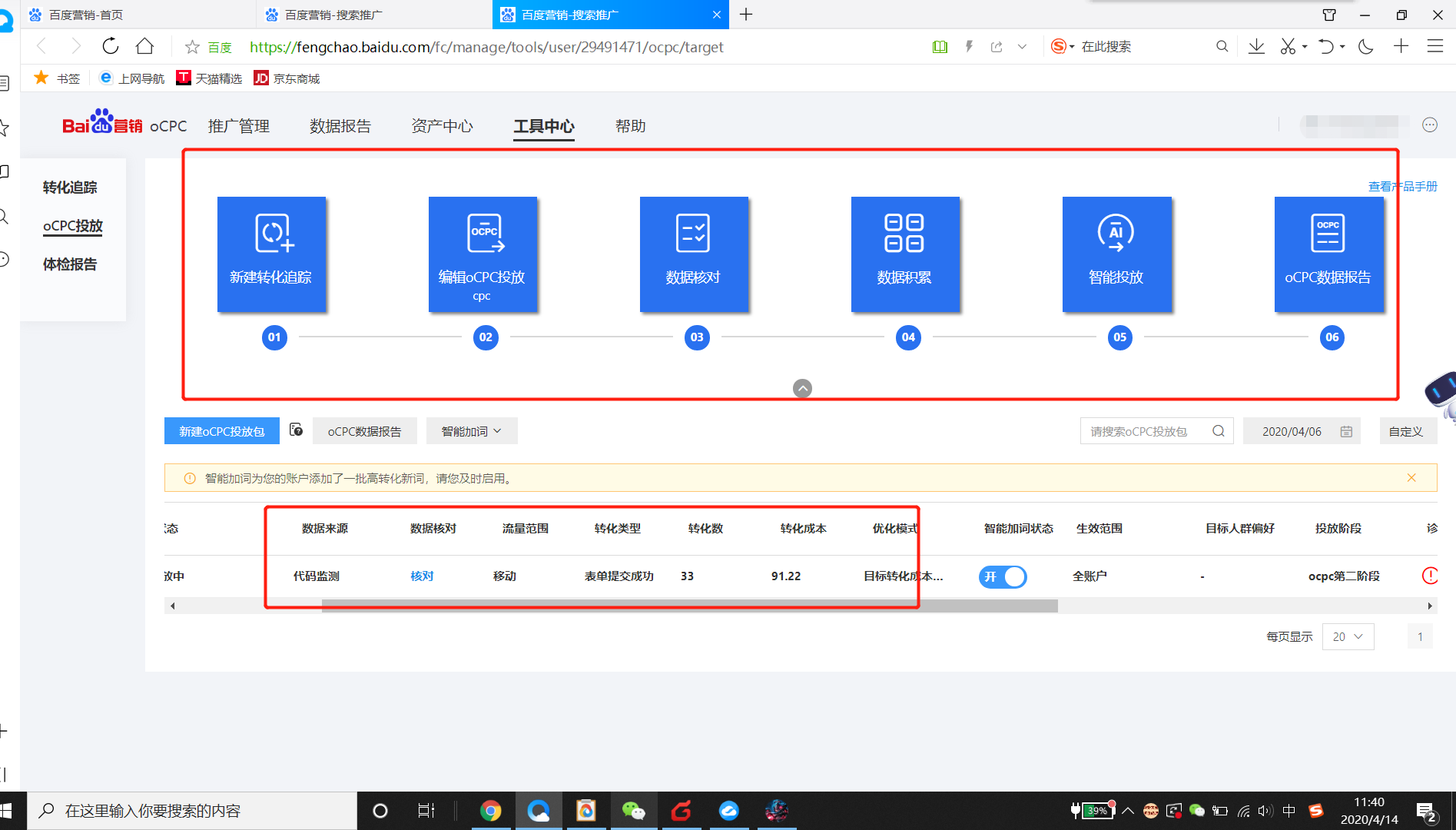1456x830 pixels.
Task: Open the 数据积累 step tile
Action: click(905, 254)
